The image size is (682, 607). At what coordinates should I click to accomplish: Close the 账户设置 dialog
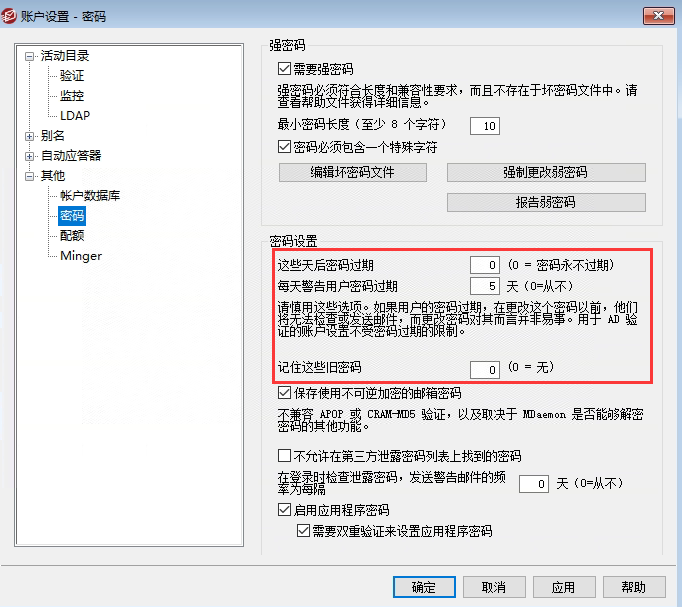tap(659, 16)
